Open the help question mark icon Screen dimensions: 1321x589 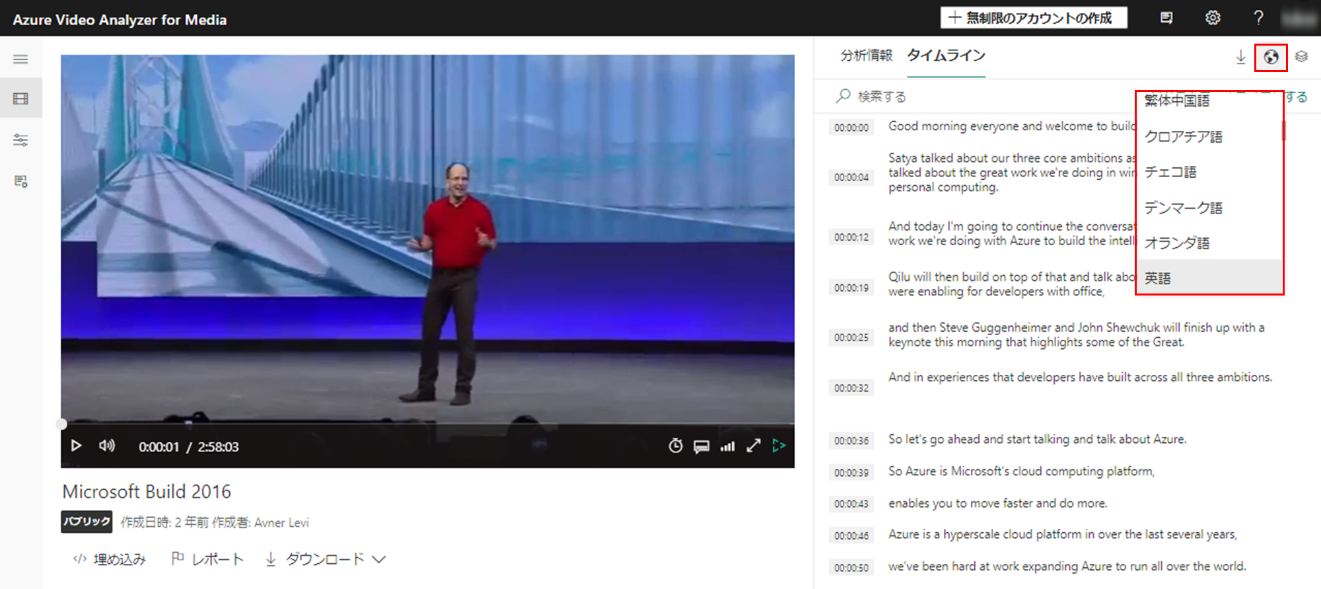[x=1259, y=18]
